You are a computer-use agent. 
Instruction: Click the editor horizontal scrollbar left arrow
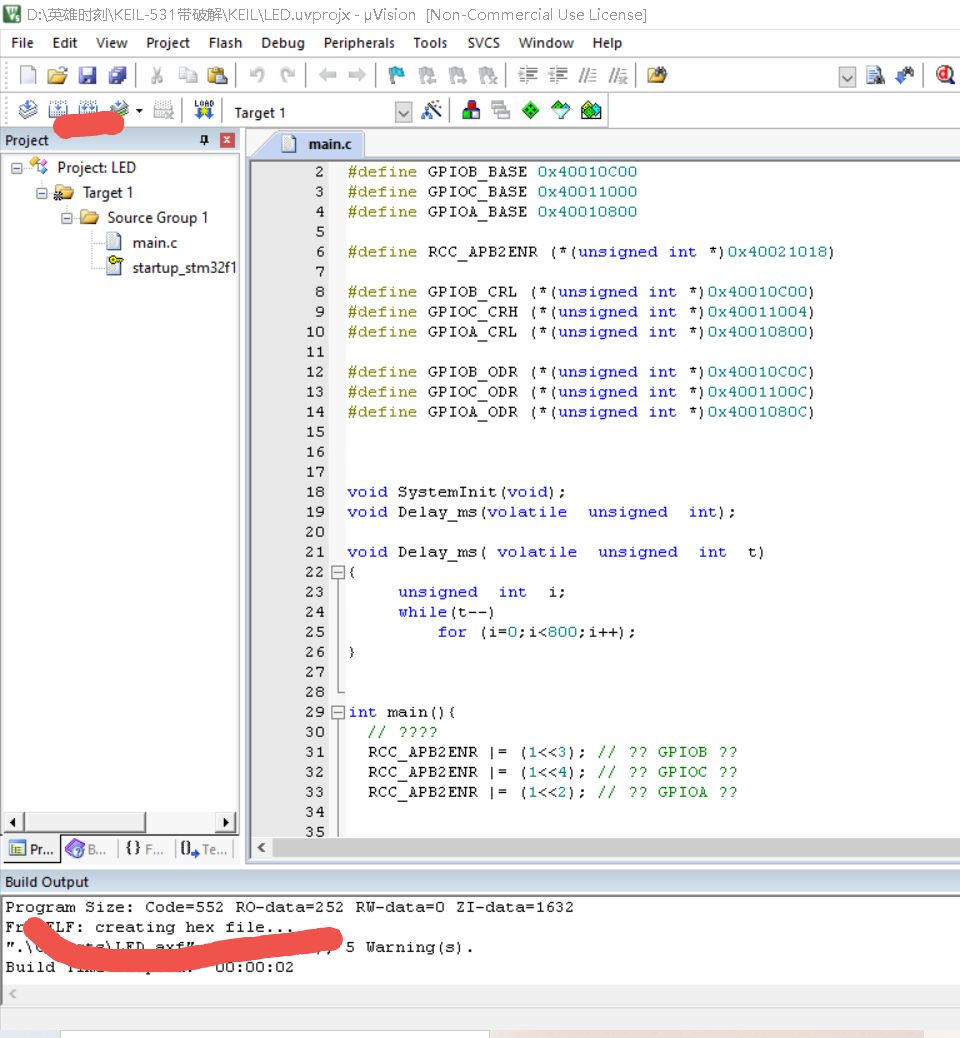click(x=262, y=847)
